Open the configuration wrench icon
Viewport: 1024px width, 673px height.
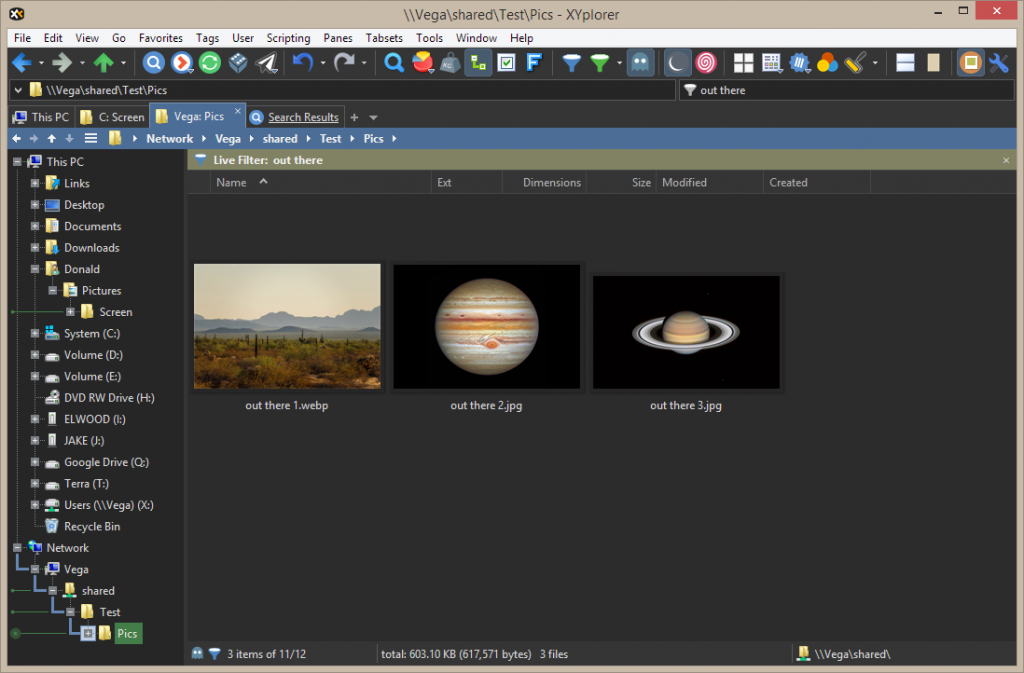pos(998,63)
